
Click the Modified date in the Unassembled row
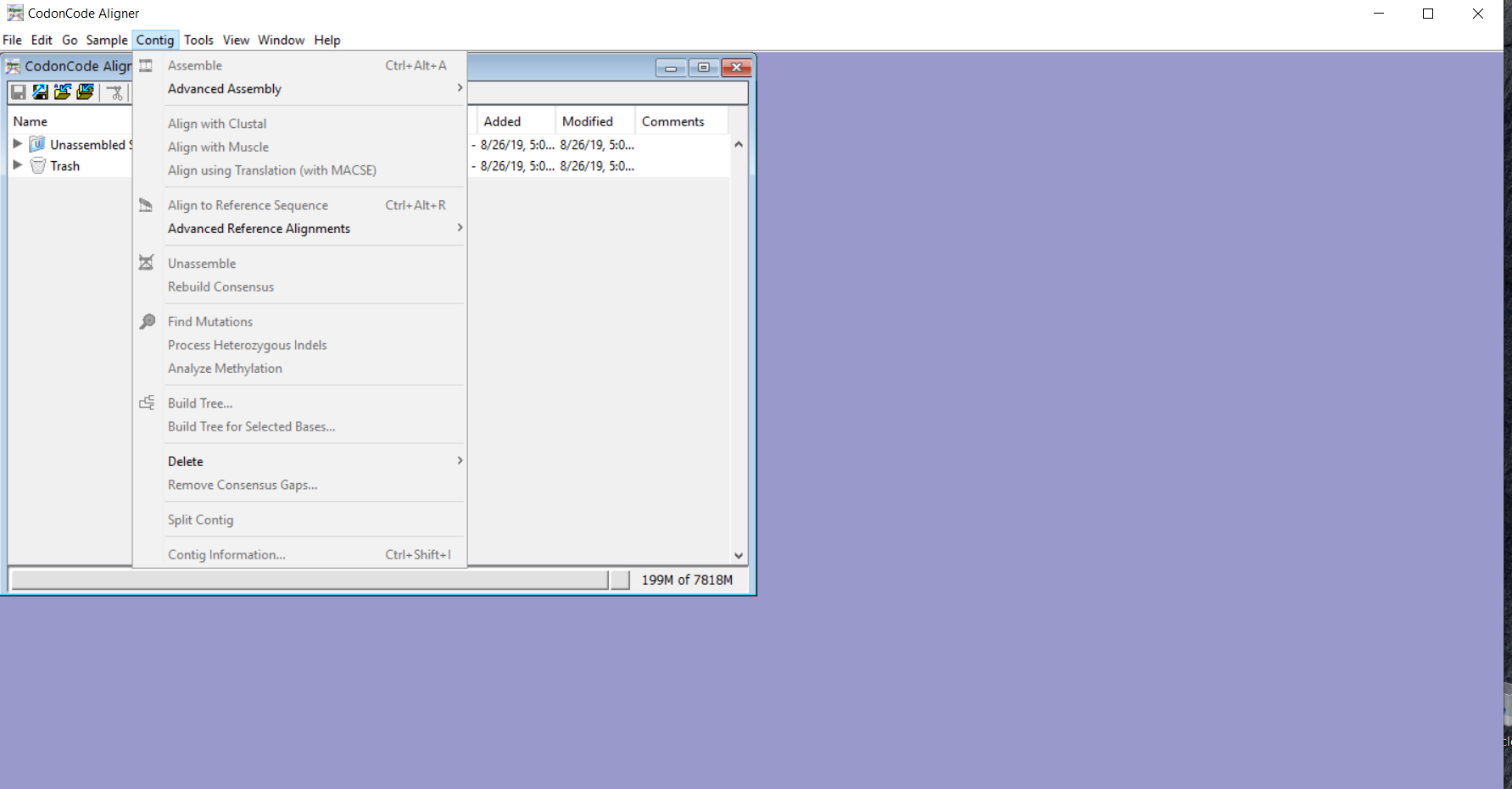pyautogui.click(x=597, y=145)
